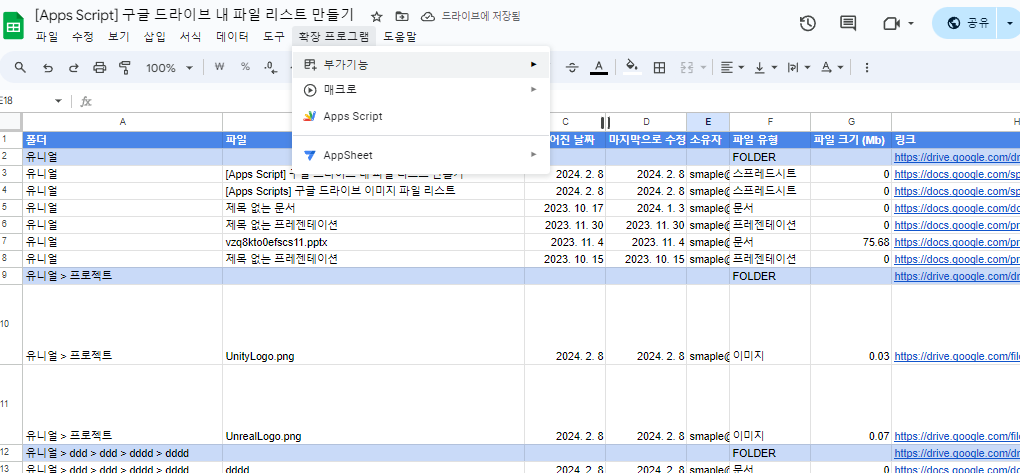Select cell with UnityLogo.png

[373, 324]
